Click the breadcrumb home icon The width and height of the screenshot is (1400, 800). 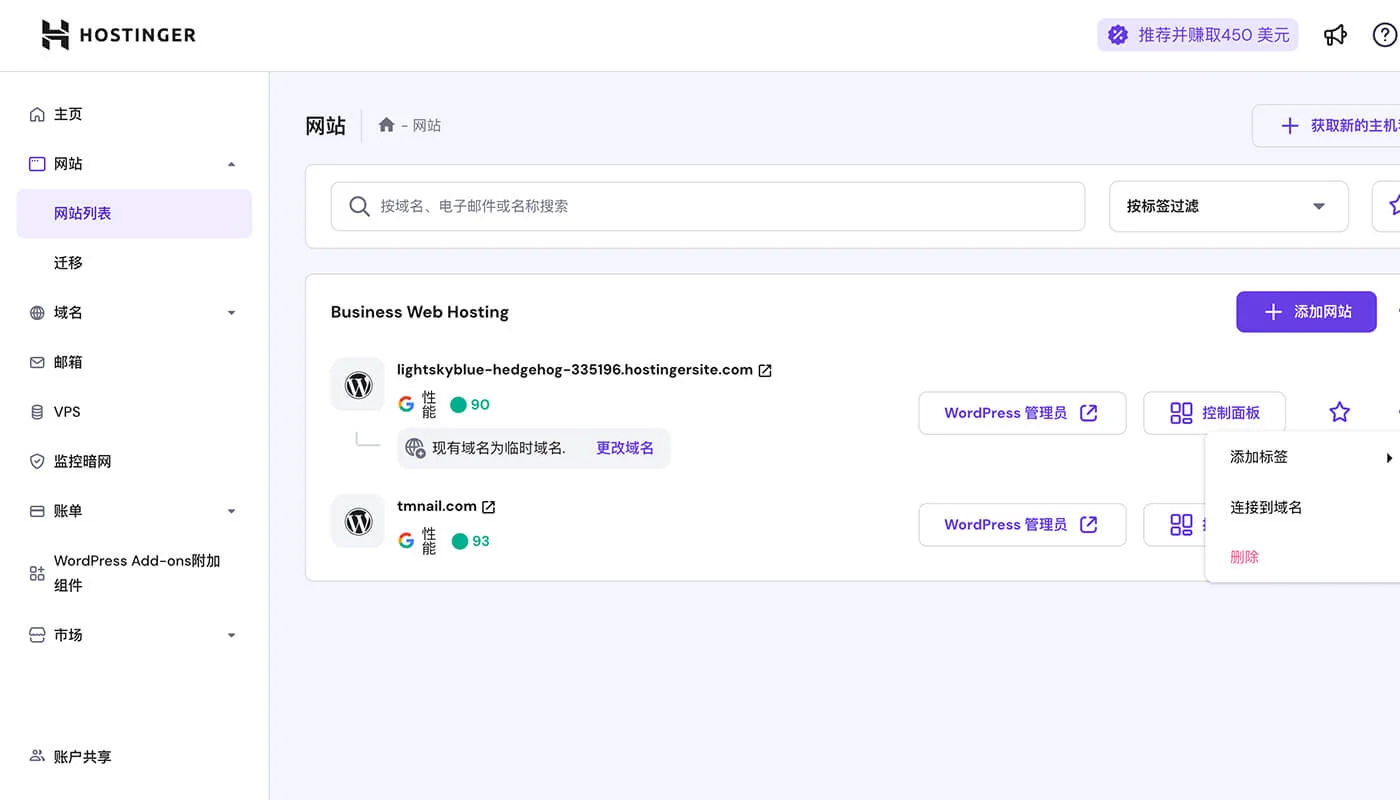click(x=386, y=125)
